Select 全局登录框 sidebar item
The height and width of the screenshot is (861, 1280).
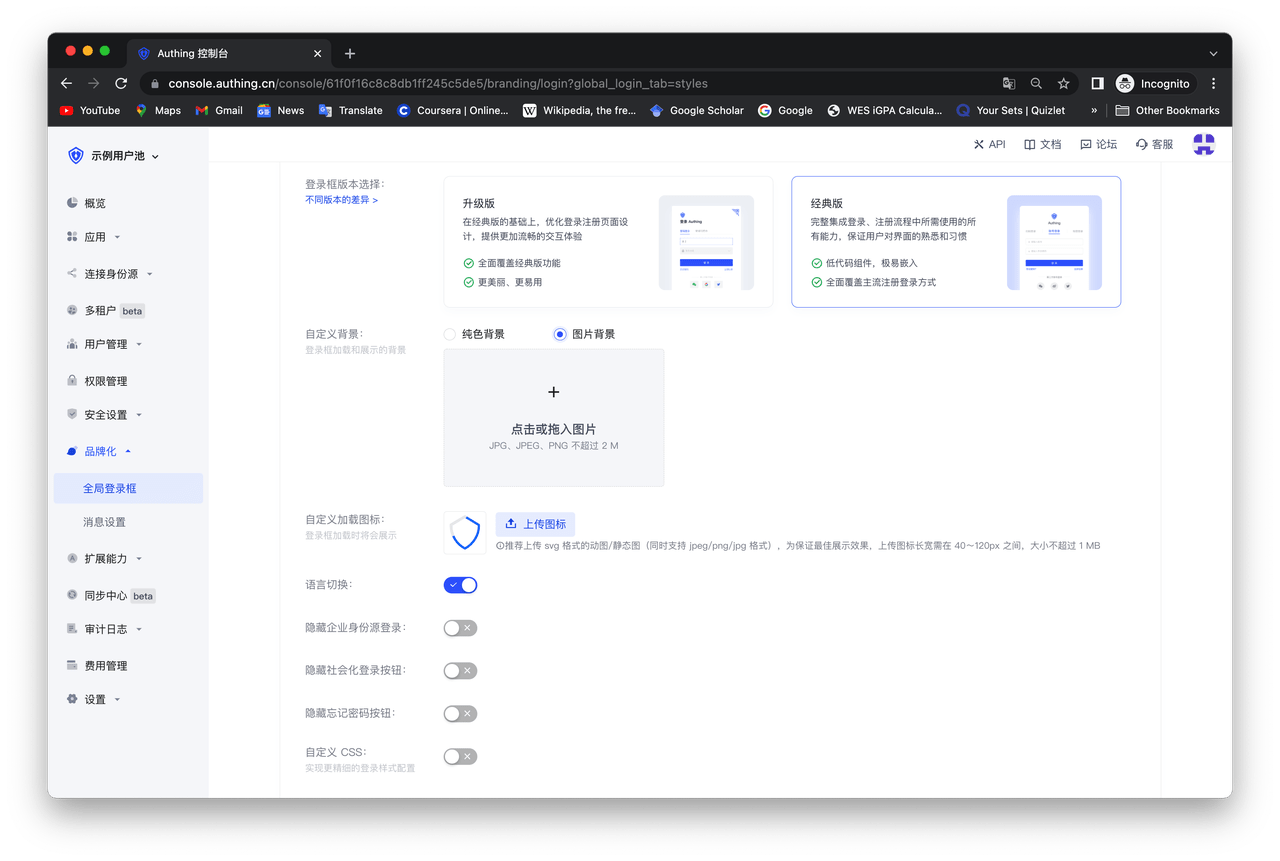pos(109,489)
